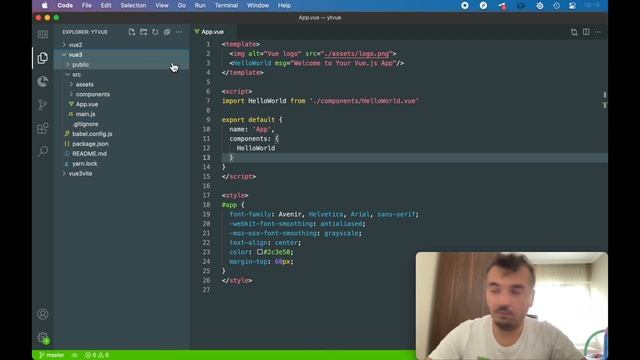
Task: Click the #2c3e50 color swatch
Action: point(260,252)
